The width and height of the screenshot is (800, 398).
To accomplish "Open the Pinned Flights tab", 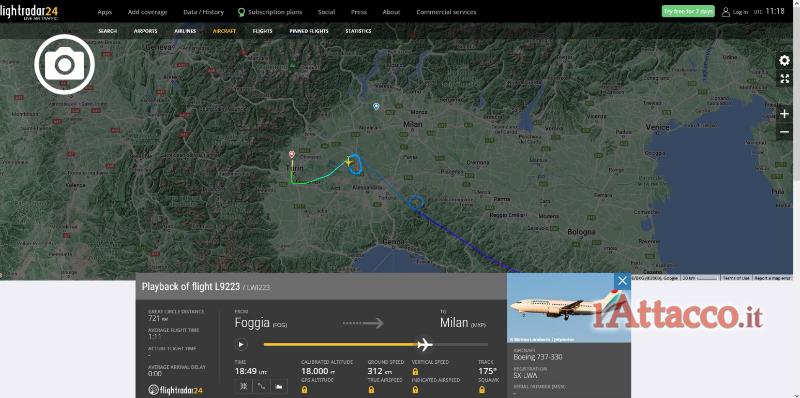I will [309, 31].
